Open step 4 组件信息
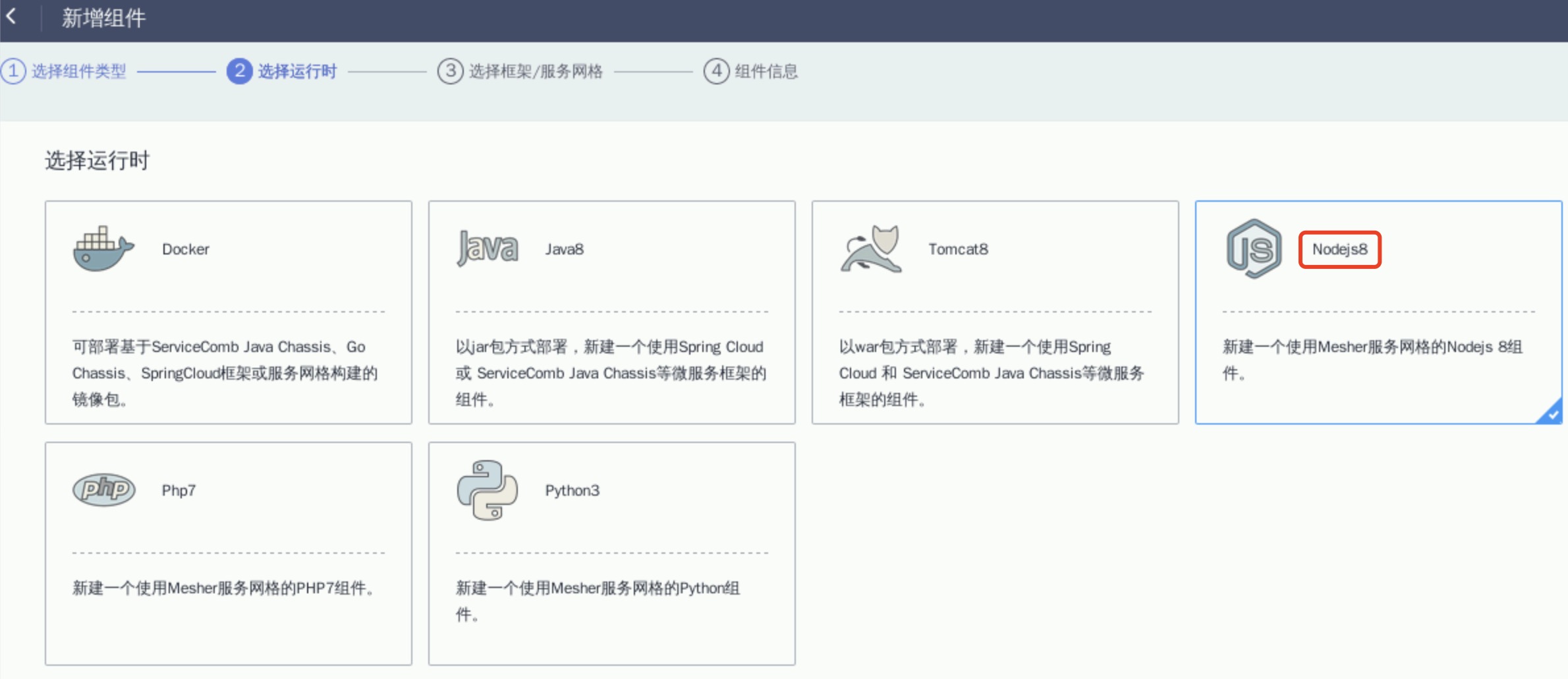 pos(766,71)
